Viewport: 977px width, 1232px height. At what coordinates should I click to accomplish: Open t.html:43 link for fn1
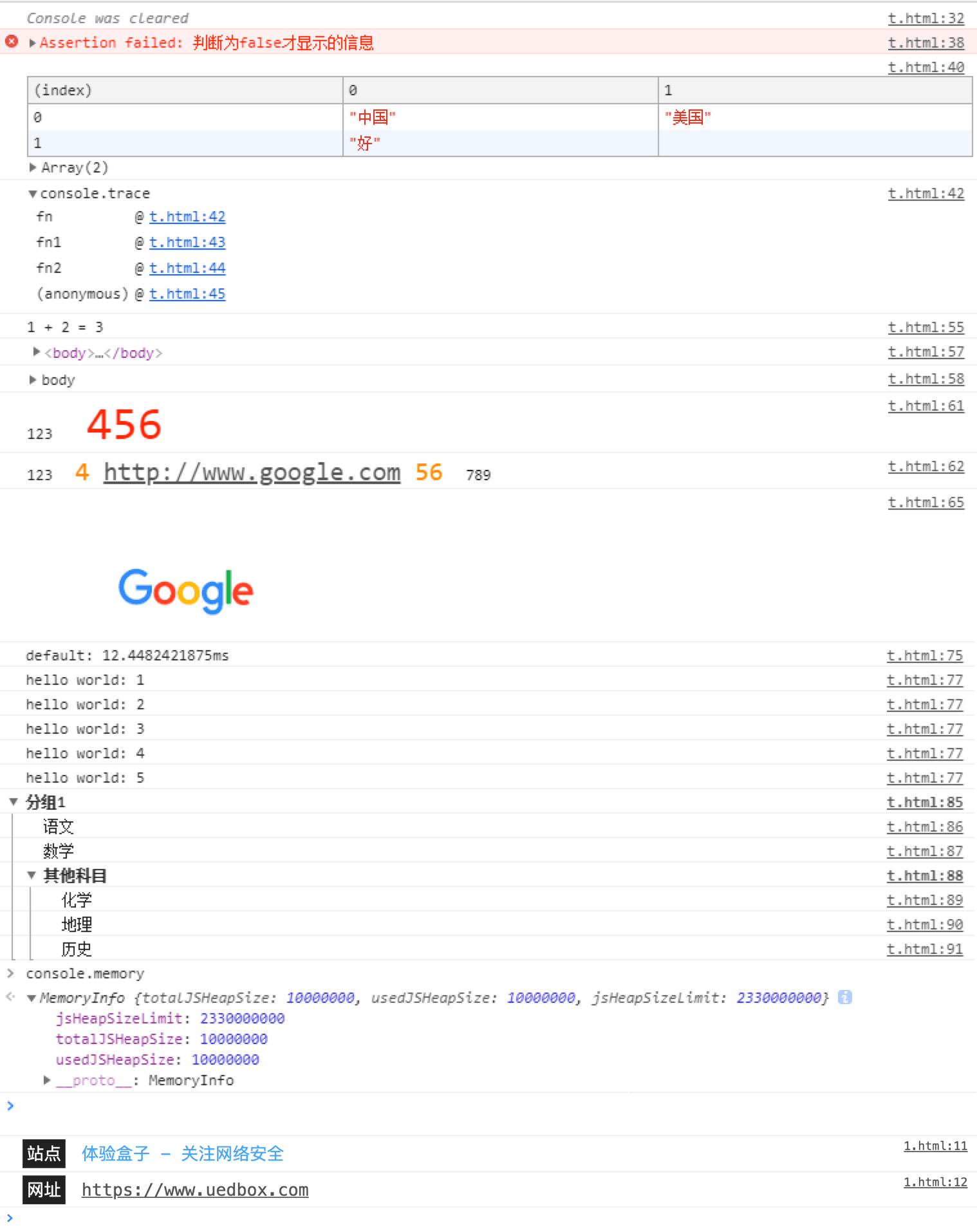187,243
